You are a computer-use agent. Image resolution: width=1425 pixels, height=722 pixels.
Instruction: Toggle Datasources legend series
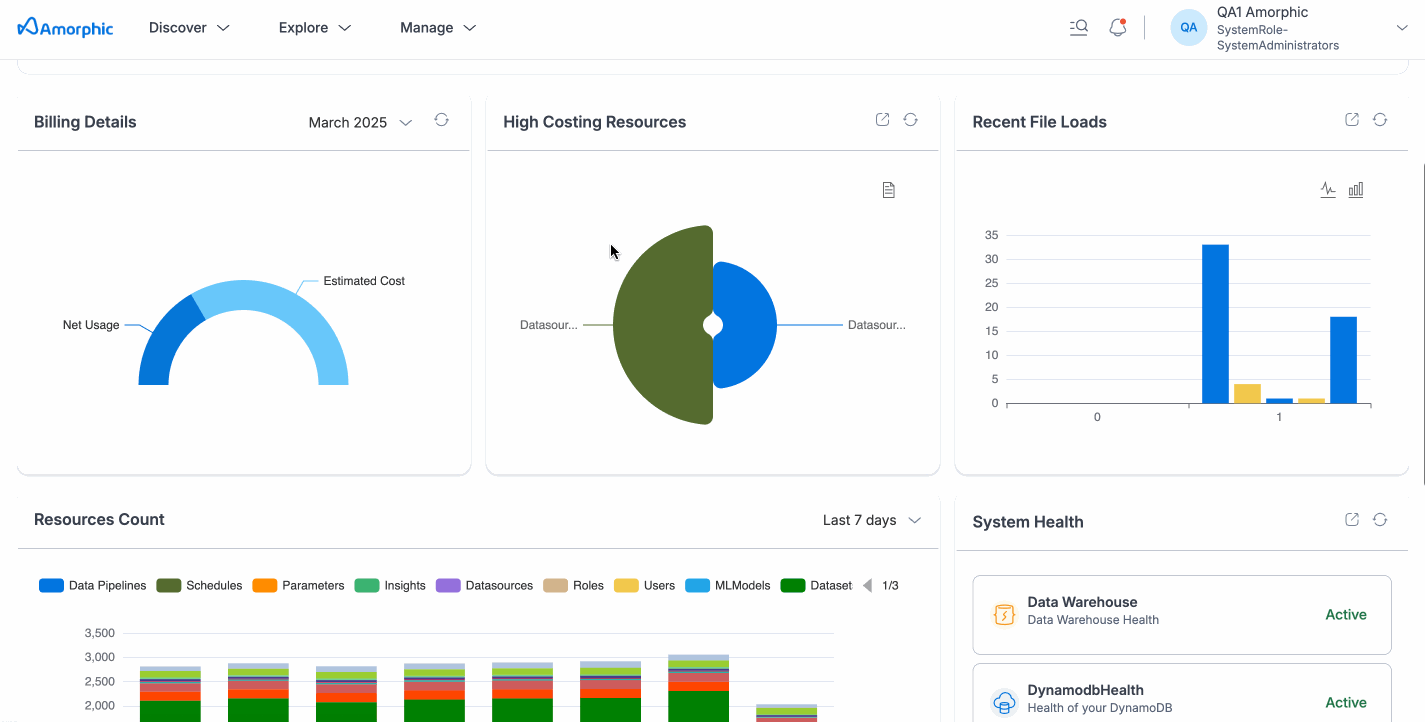point(485,585)
